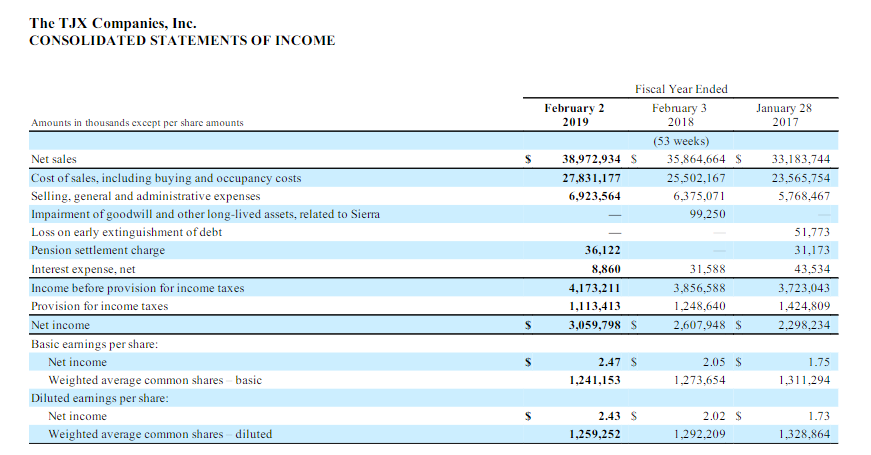Select 'Income before provision for income taxes' label
871x455 pixels.
click(x=138, y=288)
